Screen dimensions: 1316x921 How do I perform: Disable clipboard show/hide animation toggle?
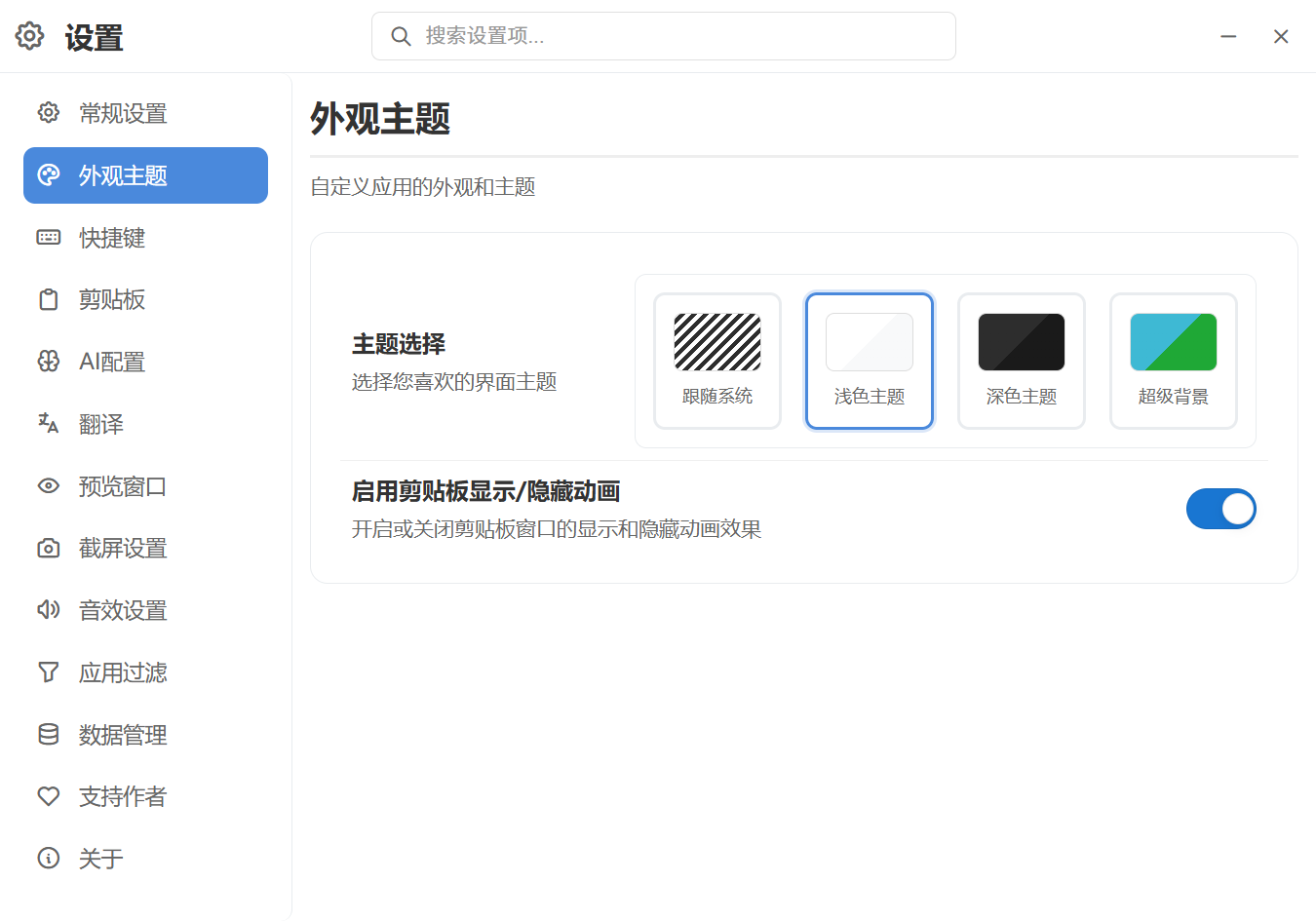click(1220, 509)
